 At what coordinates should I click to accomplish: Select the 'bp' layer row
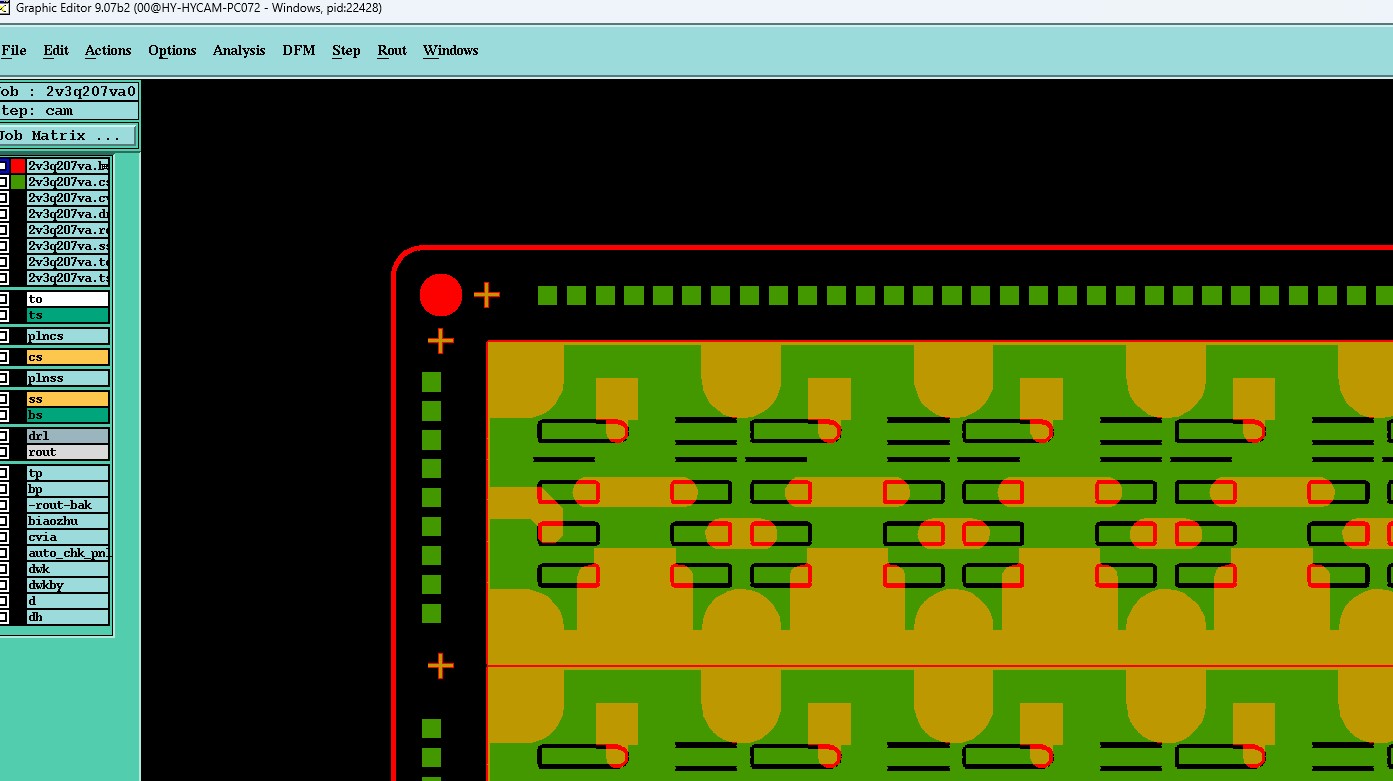[x=68, y=489]
